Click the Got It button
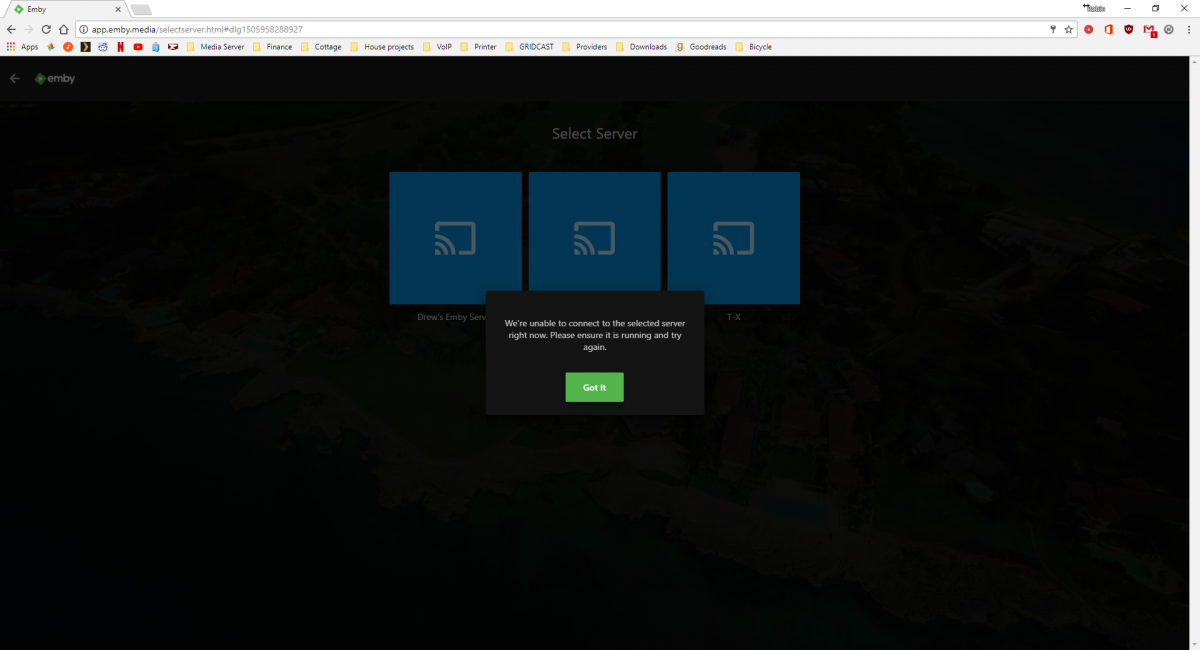Screen dimensions: 1200x650 594,387
